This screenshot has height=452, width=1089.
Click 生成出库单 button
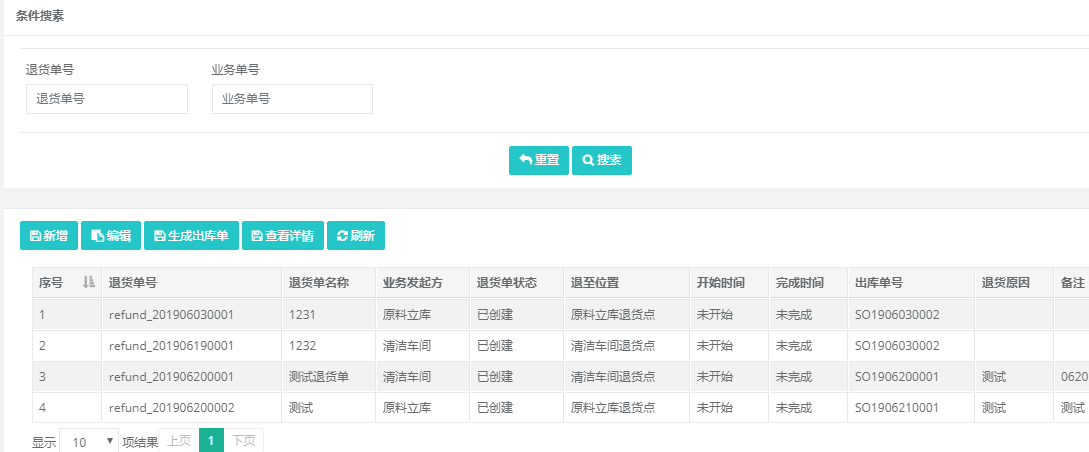point(191,236)
